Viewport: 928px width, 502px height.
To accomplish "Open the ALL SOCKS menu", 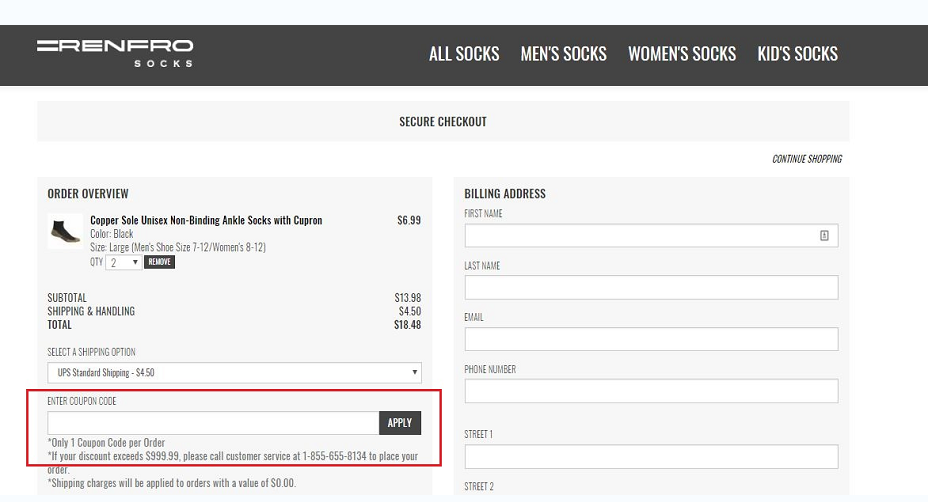I will coord(464,54).
